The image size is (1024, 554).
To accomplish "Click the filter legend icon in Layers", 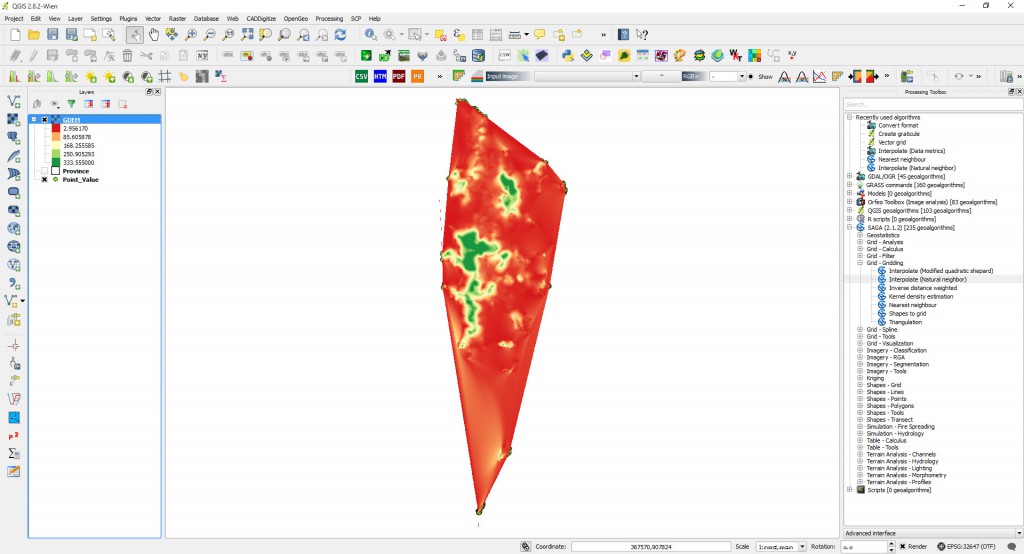I will tap(71, 103).
